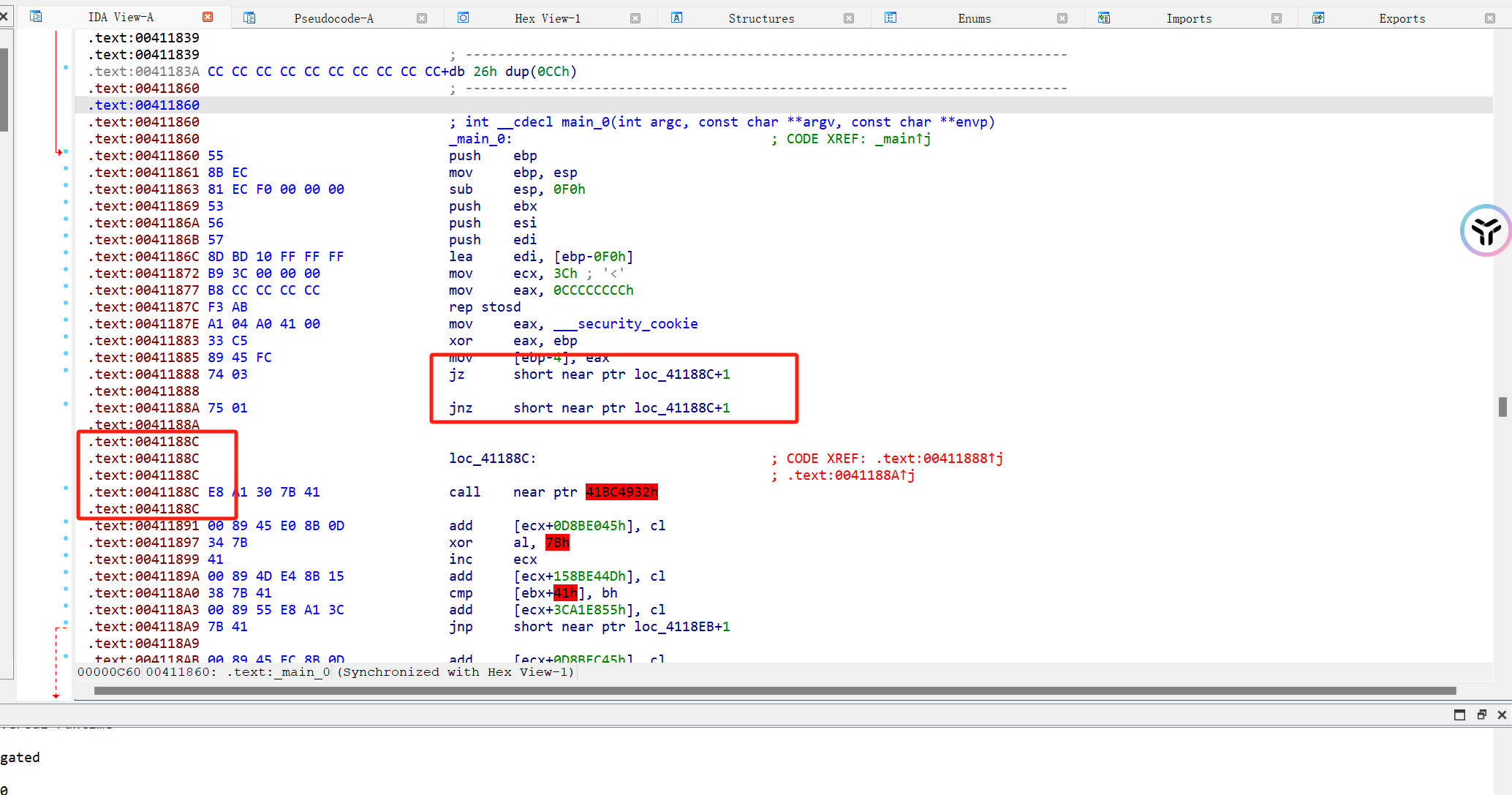1512x795 pixels.
Task: Open the Structures tab
Action: pyautogui.click(x=760, y=18)
